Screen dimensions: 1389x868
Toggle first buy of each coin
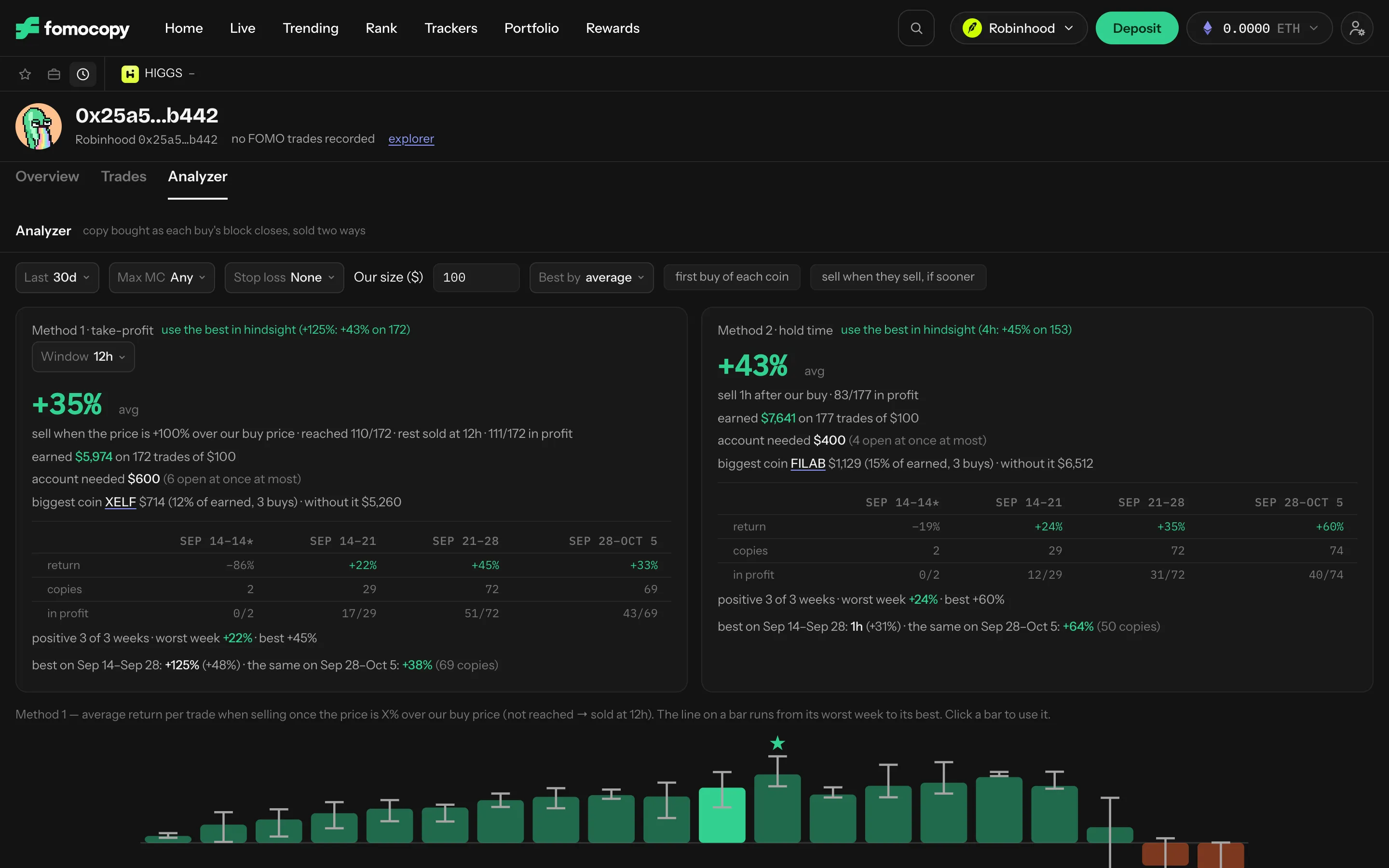click(732, 277)
